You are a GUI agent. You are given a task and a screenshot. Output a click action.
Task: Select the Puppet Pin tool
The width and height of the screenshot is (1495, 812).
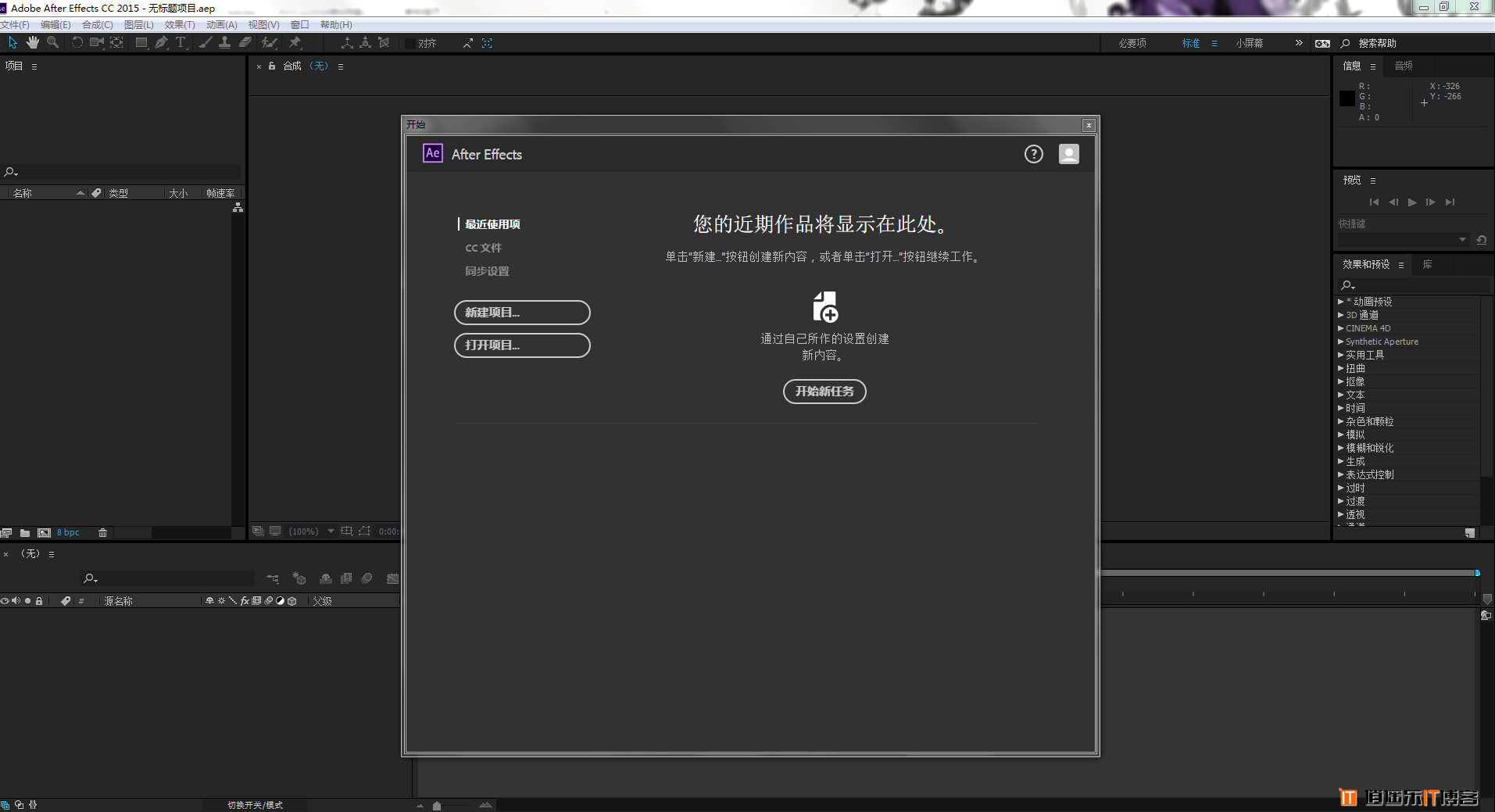[295, 42]
